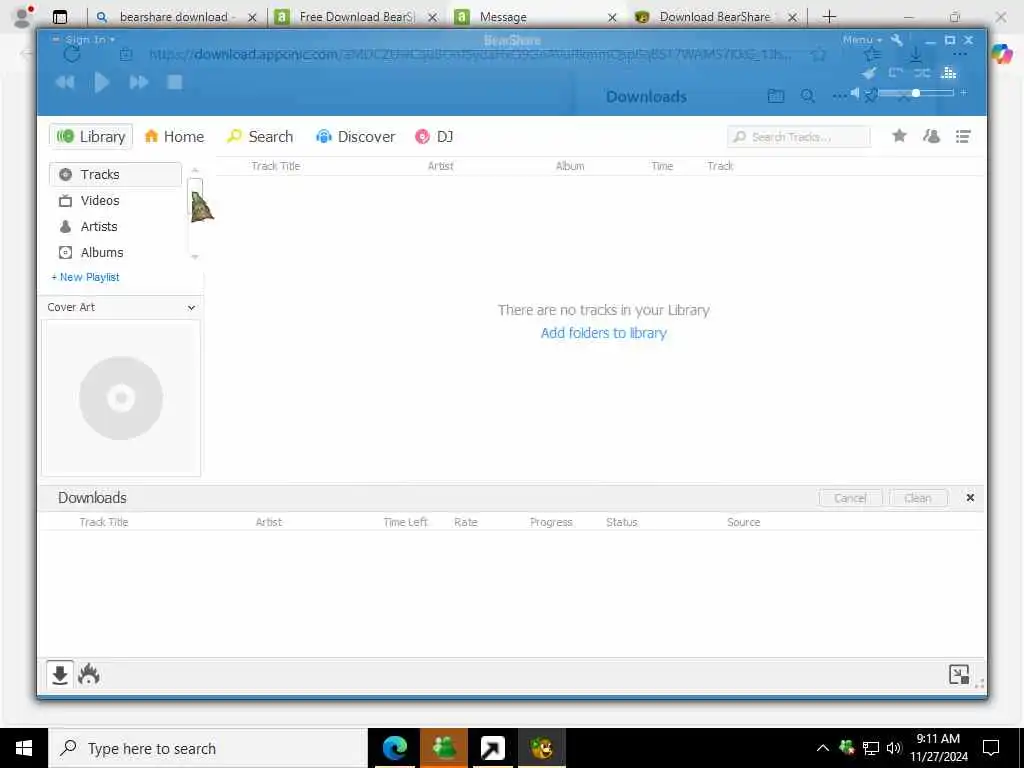Select Artists in the library sidebar

click(116, 227)
